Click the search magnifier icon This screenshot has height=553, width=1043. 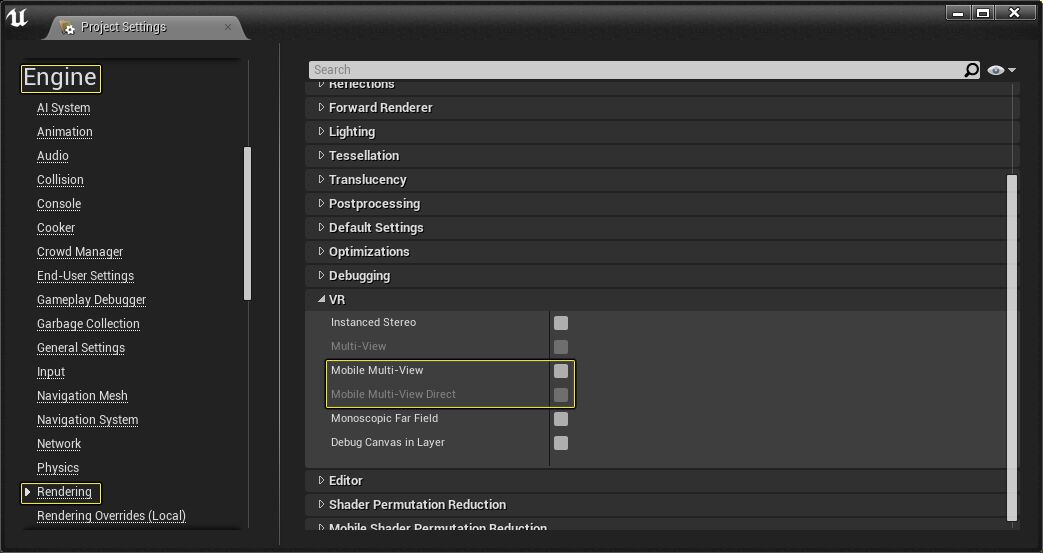click(x=972, y=70)
